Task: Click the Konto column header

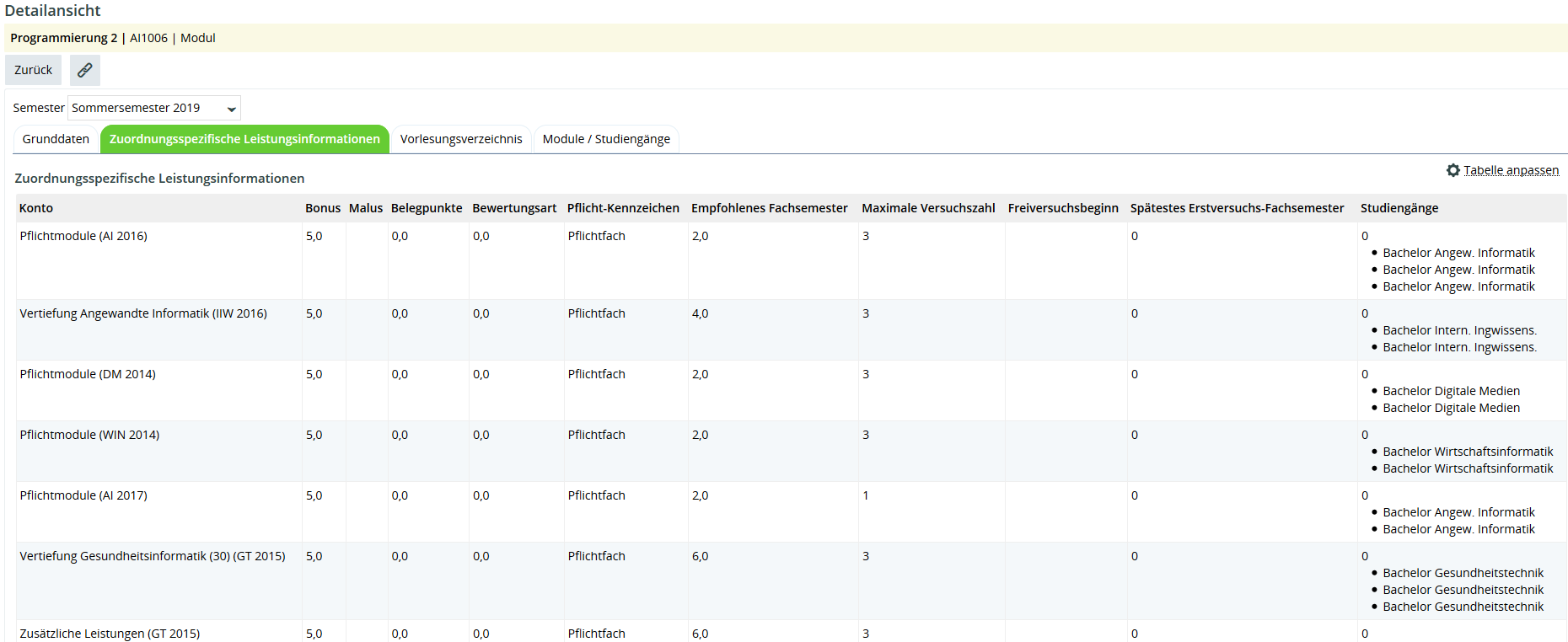Action: click(x=36, y=208)
